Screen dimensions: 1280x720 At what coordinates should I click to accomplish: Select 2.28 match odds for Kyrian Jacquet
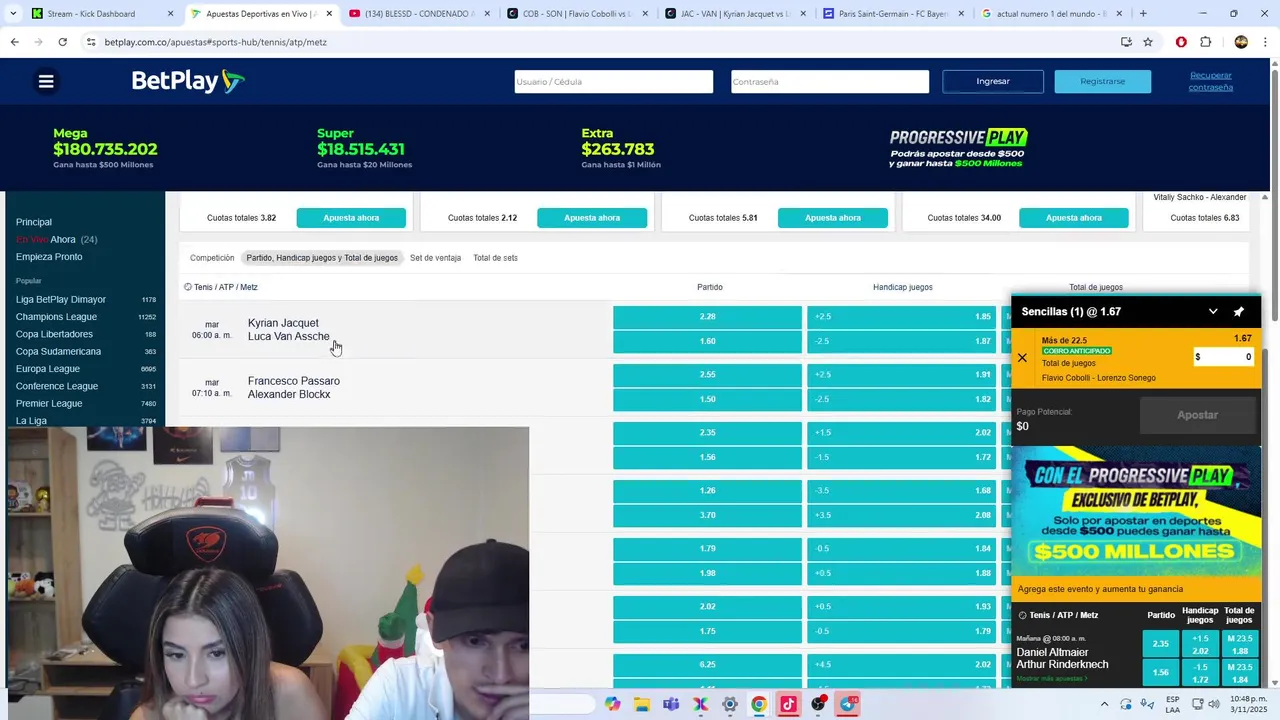click(x=707, y=317)
